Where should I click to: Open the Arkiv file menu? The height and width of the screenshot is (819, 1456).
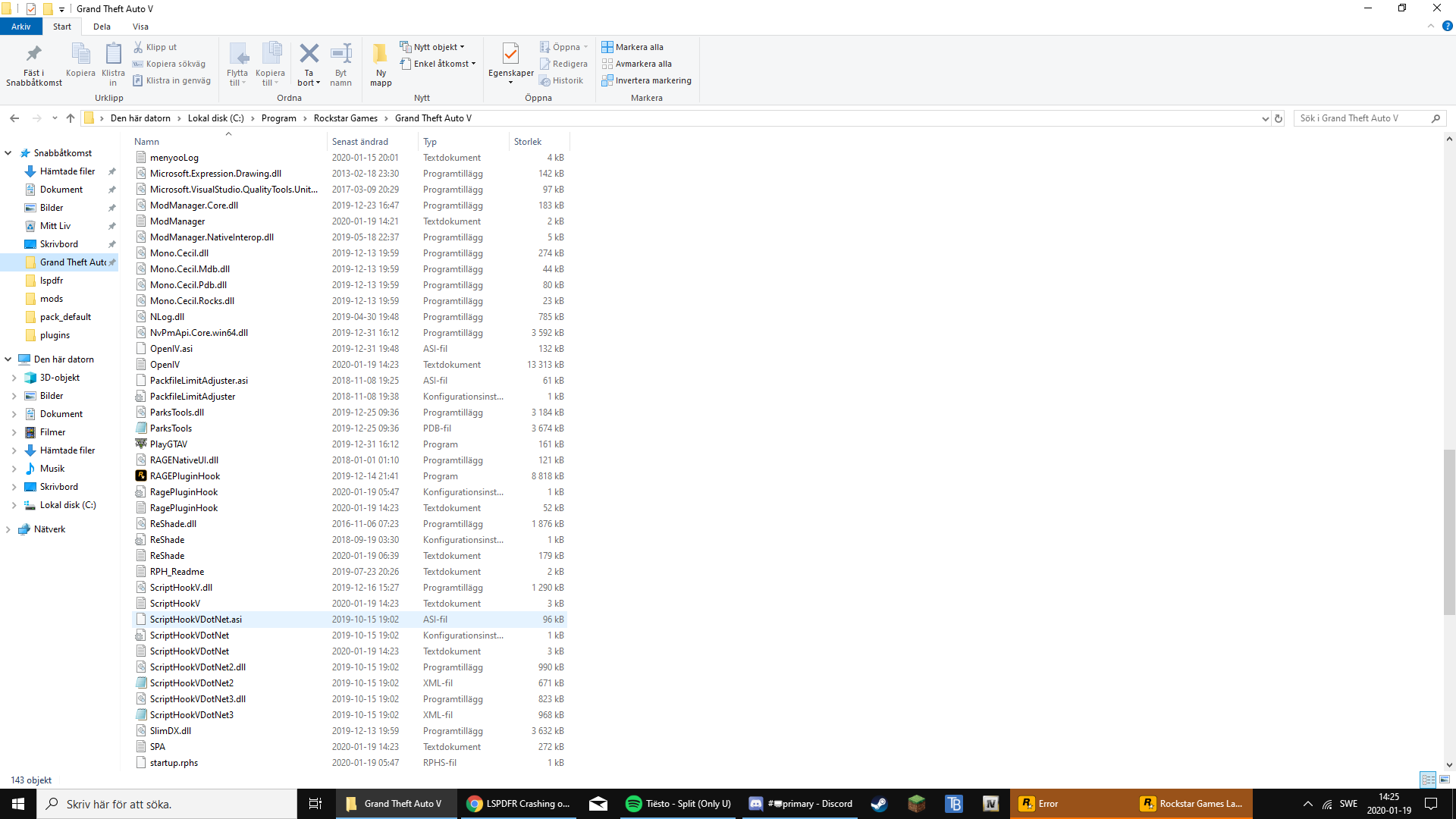pos(20,27)
